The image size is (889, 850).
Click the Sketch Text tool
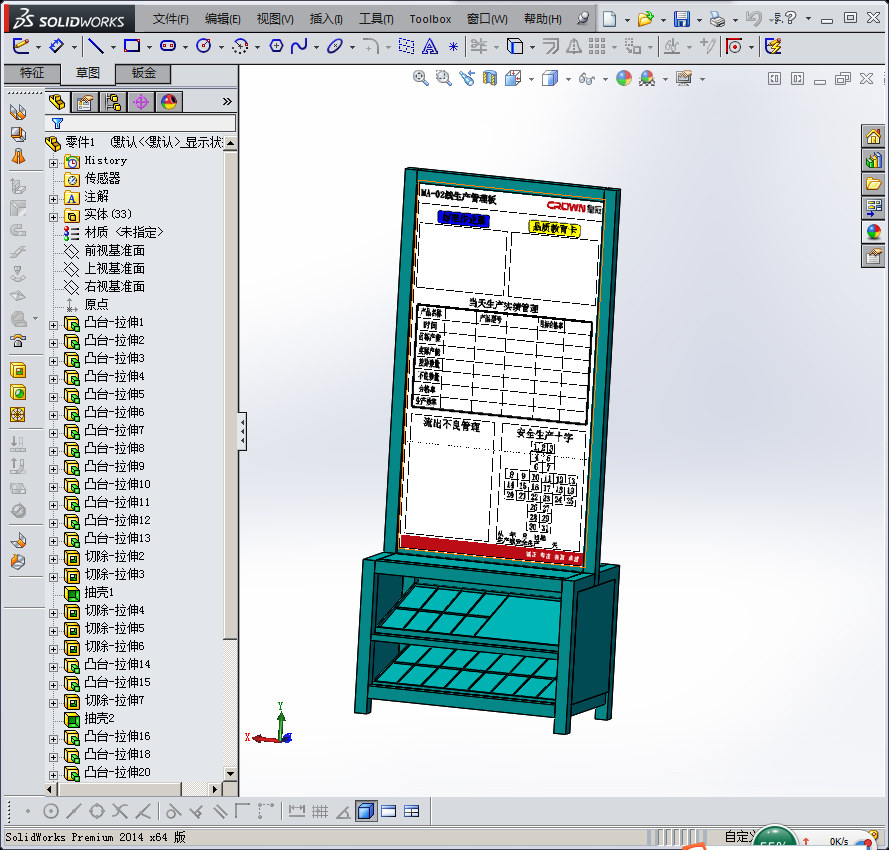[430, 46]
